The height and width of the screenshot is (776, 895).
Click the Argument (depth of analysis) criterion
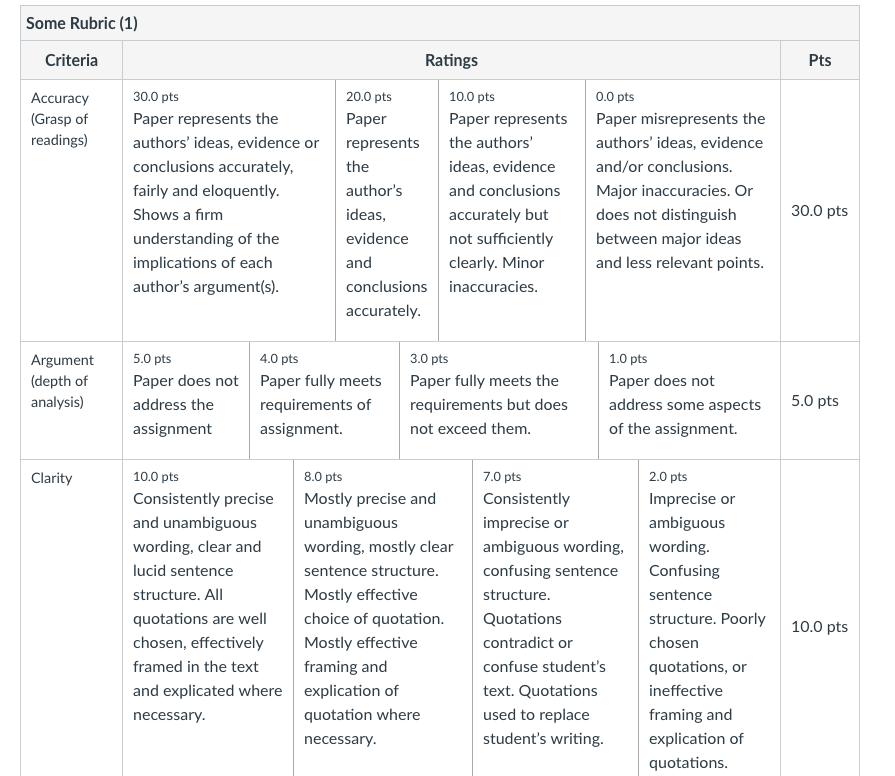click(62, 381)
